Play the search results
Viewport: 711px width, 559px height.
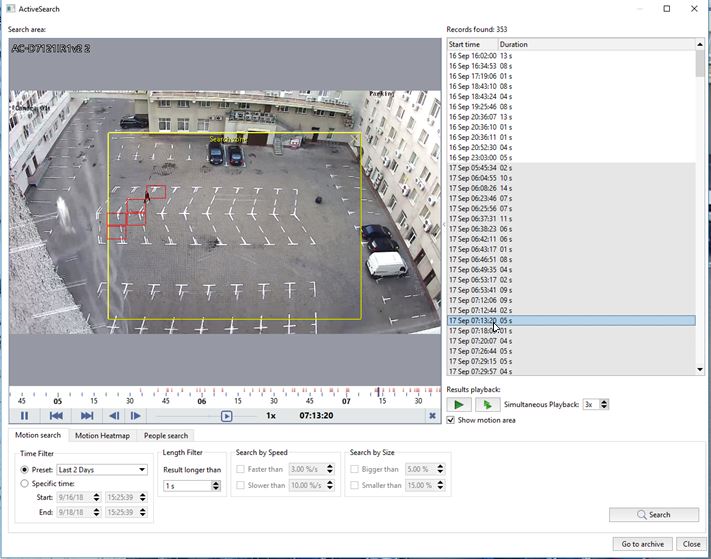tap(459, 404)
